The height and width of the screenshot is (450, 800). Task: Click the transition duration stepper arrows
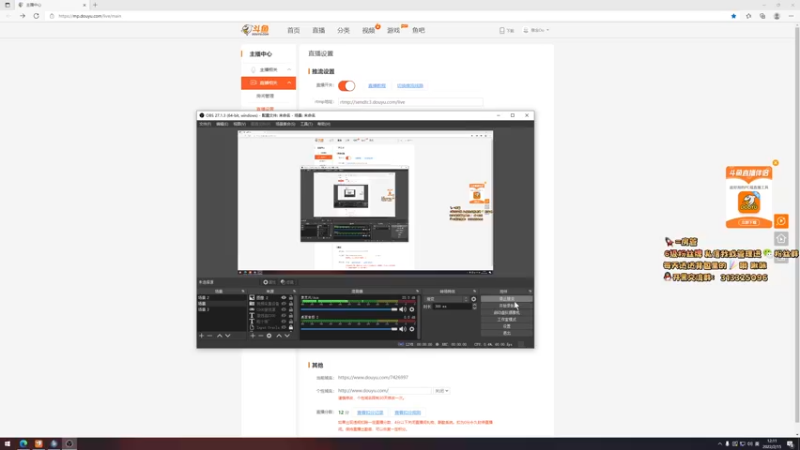click(474, 307)
